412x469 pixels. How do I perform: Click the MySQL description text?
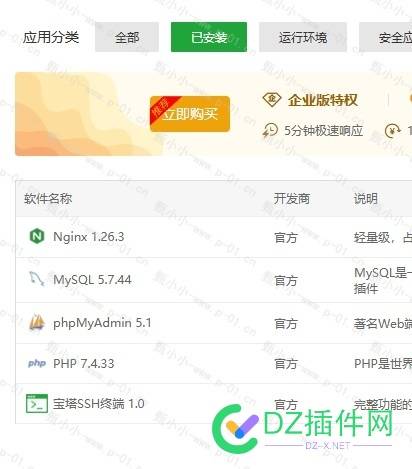click(x=383, y=281)
